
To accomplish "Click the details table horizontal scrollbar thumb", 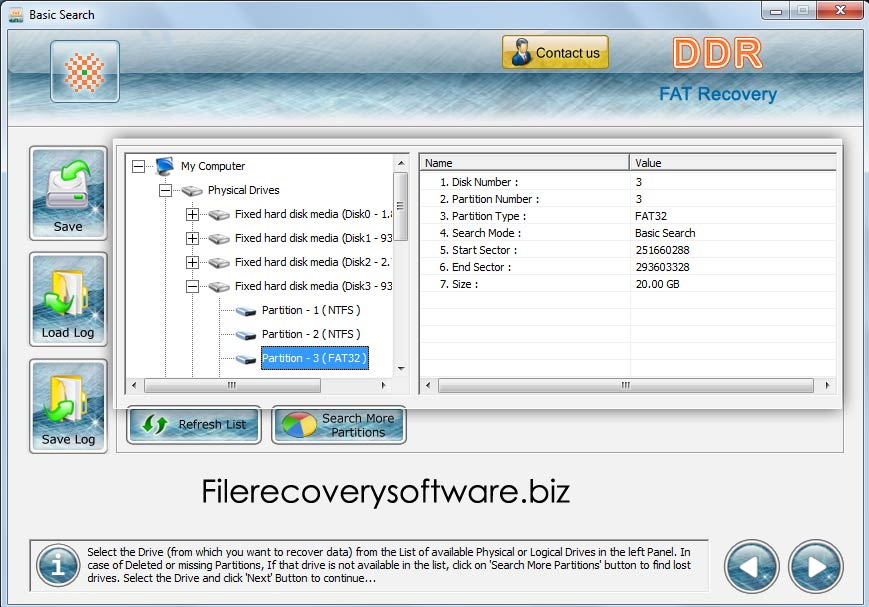I will click(626, 385).
